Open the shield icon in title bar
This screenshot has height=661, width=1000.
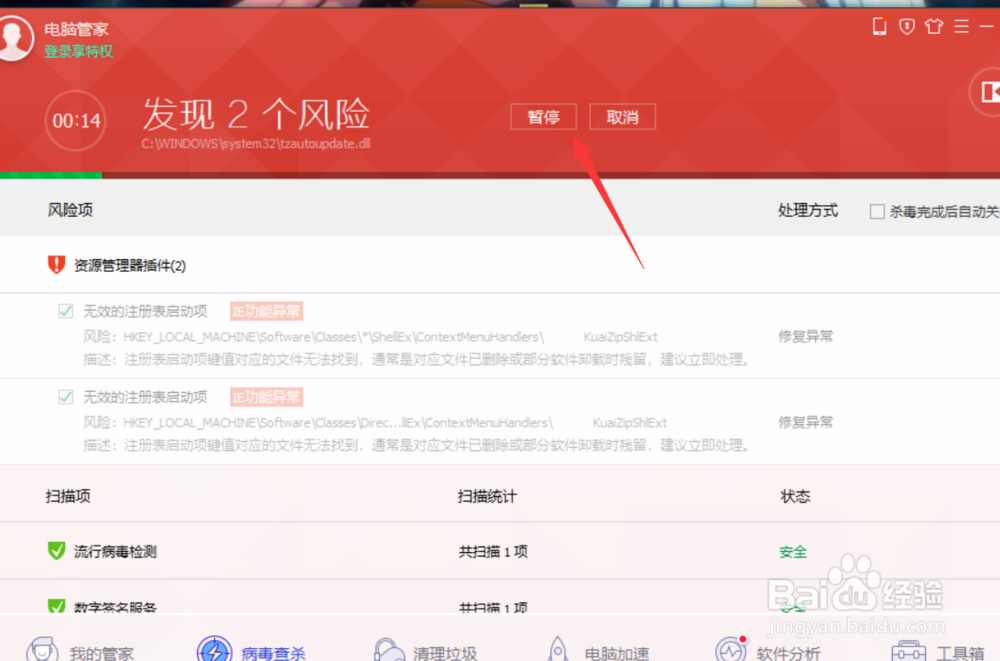[x=906, y=26]
